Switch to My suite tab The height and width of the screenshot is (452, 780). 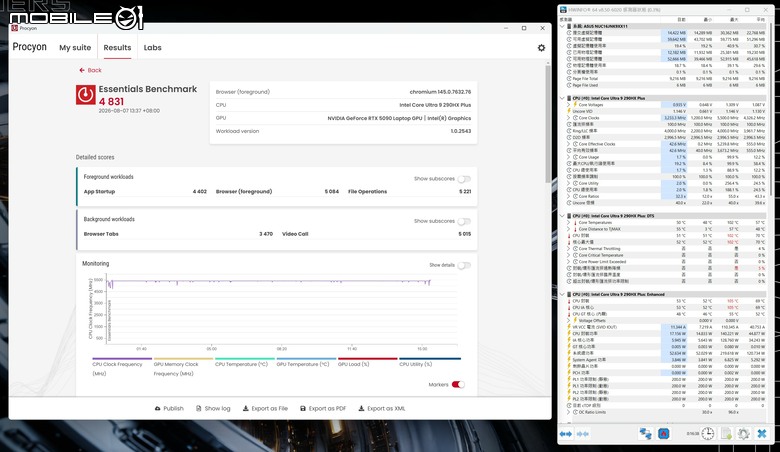coord(75,48)
